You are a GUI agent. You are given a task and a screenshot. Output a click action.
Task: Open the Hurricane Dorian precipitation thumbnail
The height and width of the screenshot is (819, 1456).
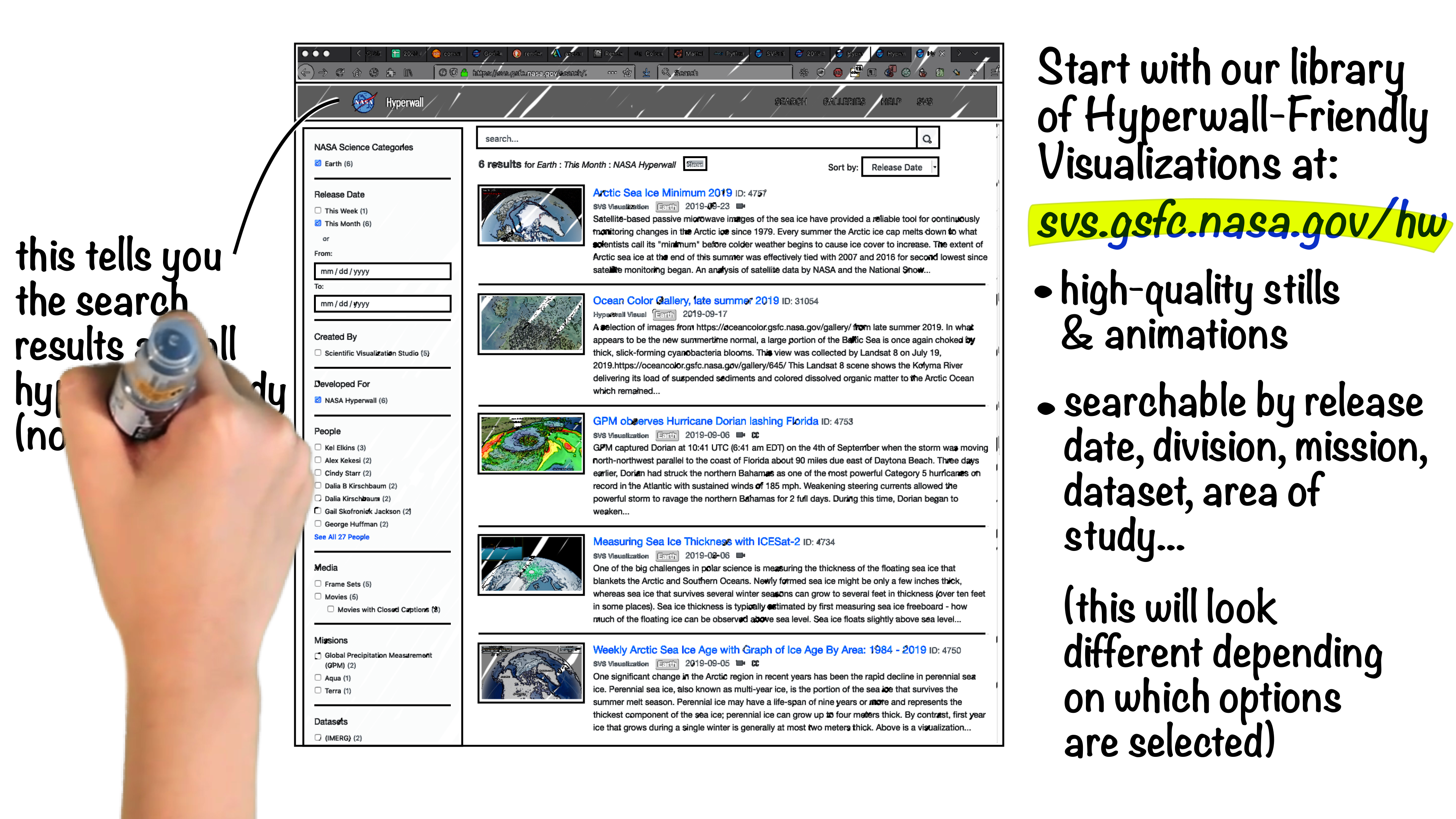click(x=531, y=444)
